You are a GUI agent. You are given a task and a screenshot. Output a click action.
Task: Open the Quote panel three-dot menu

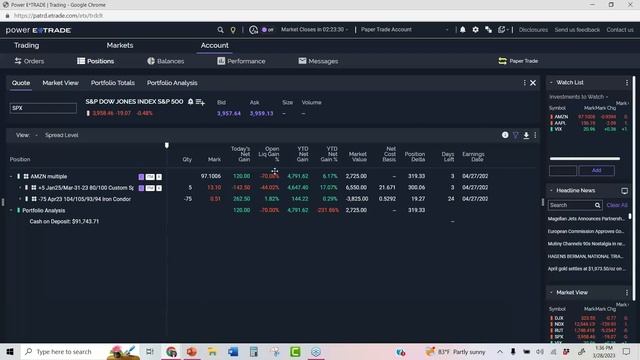(524, 83)
